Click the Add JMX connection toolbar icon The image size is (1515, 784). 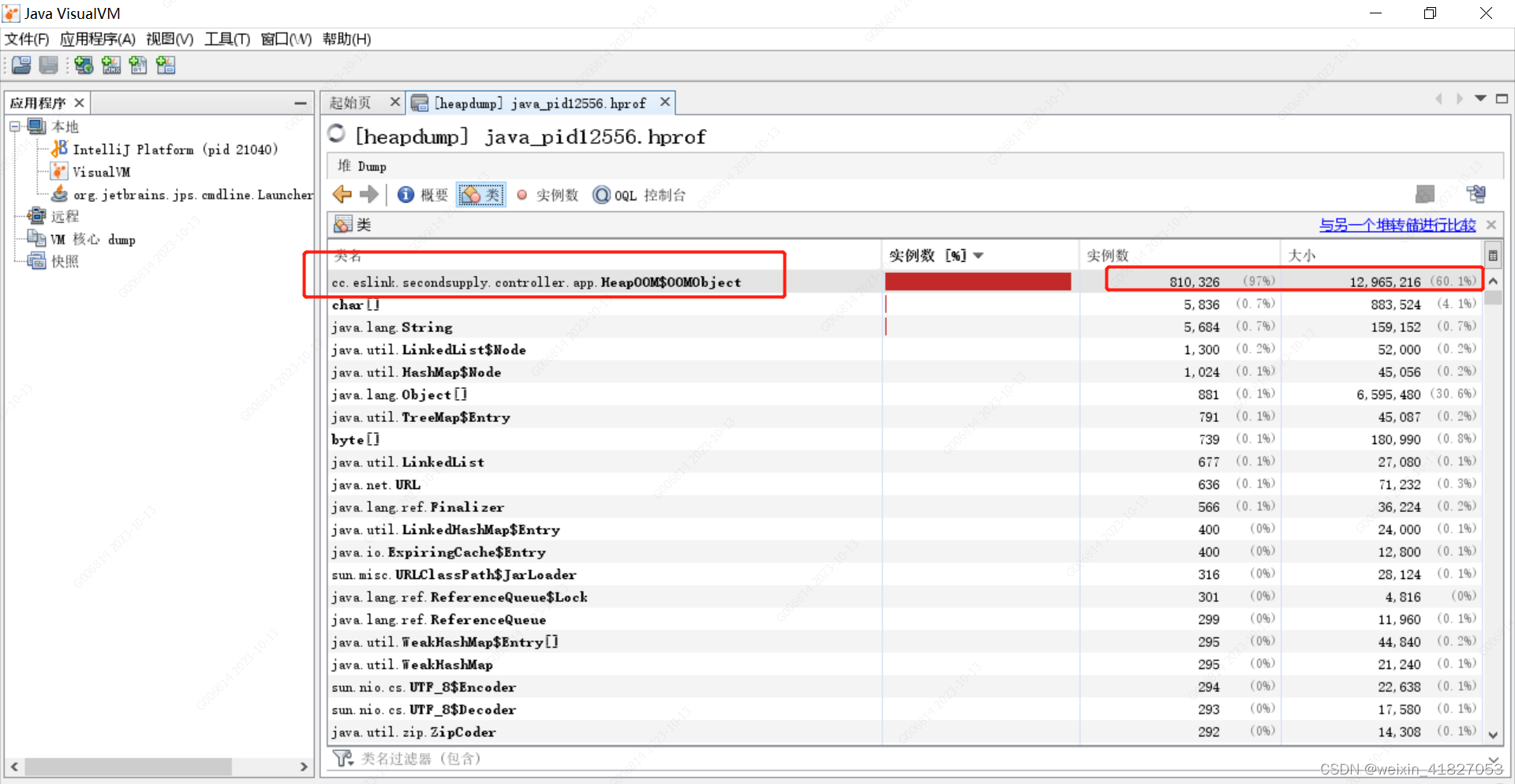[111, 65]
